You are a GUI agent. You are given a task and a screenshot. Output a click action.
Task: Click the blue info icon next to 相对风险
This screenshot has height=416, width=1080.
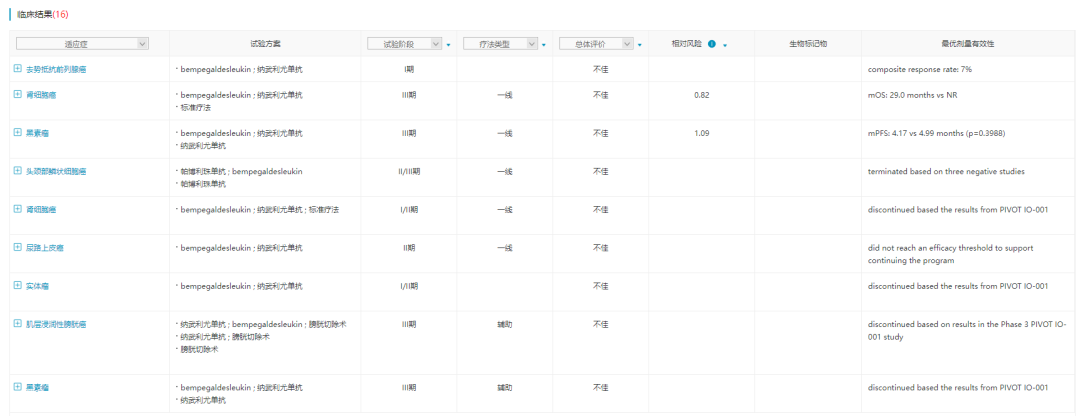tap(711, 44)
